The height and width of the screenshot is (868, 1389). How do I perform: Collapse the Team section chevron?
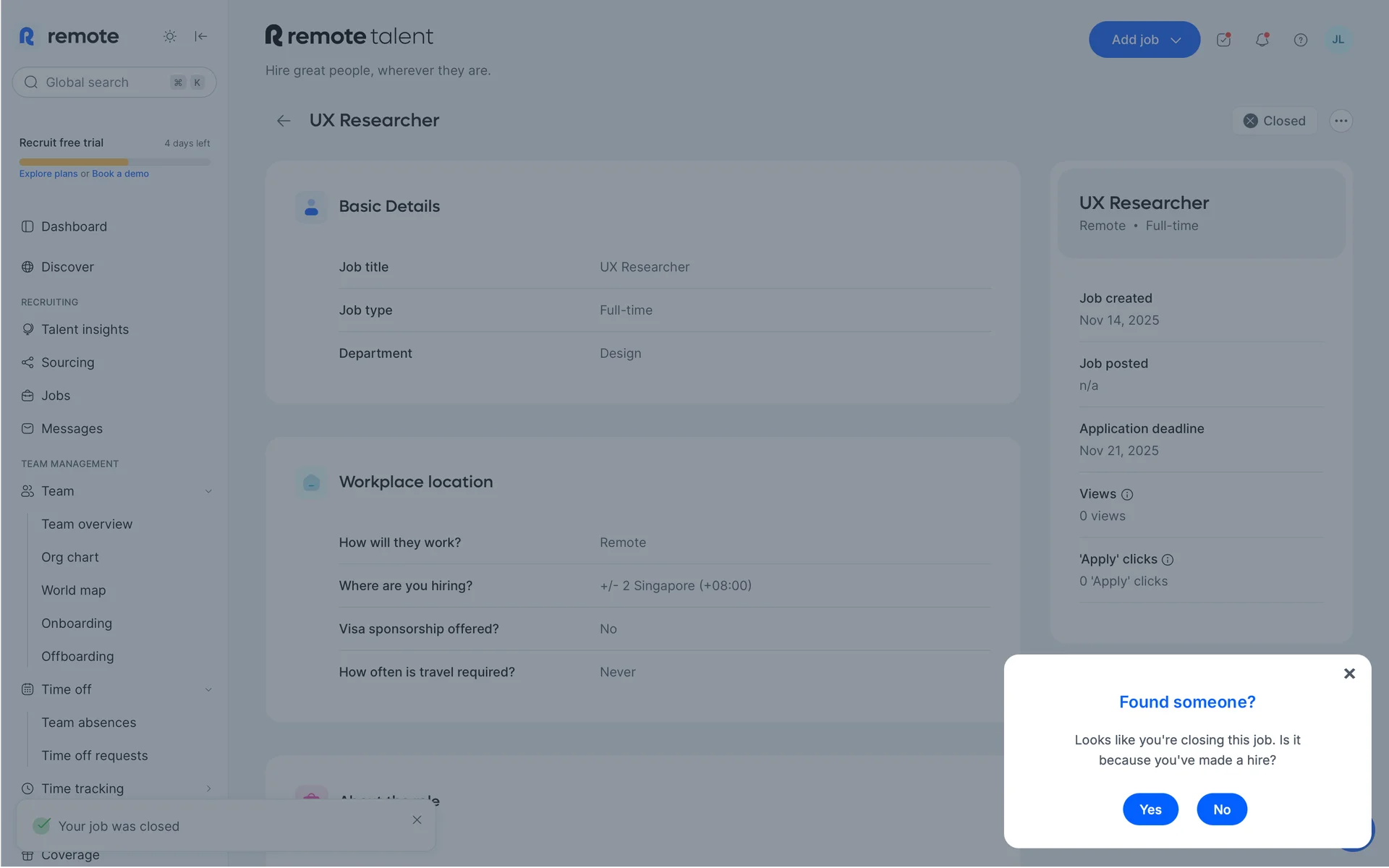click(208, 491)
